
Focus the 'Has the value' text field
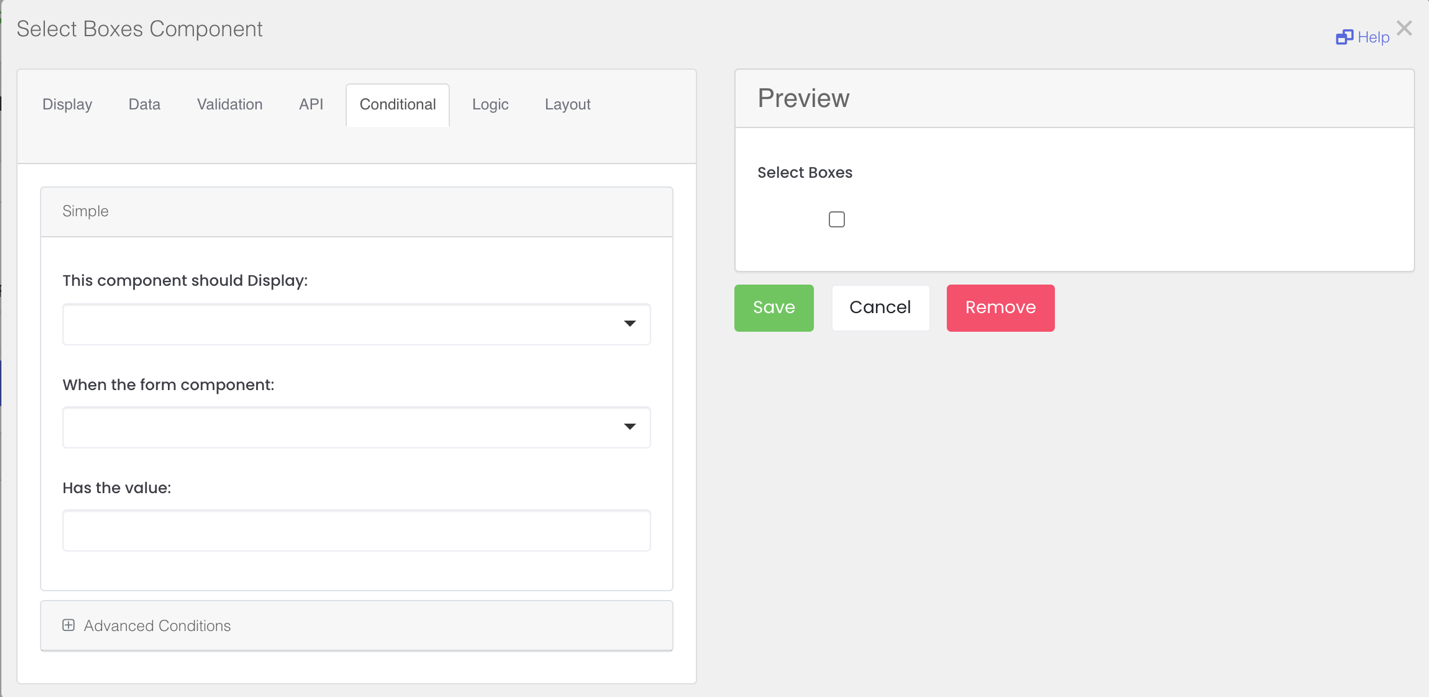click(356, 530)
